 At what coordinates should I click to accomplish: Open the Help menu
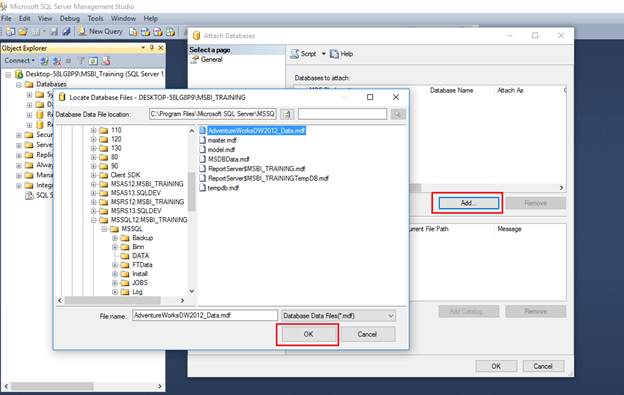pyautogui.click(x=150, y=18)
